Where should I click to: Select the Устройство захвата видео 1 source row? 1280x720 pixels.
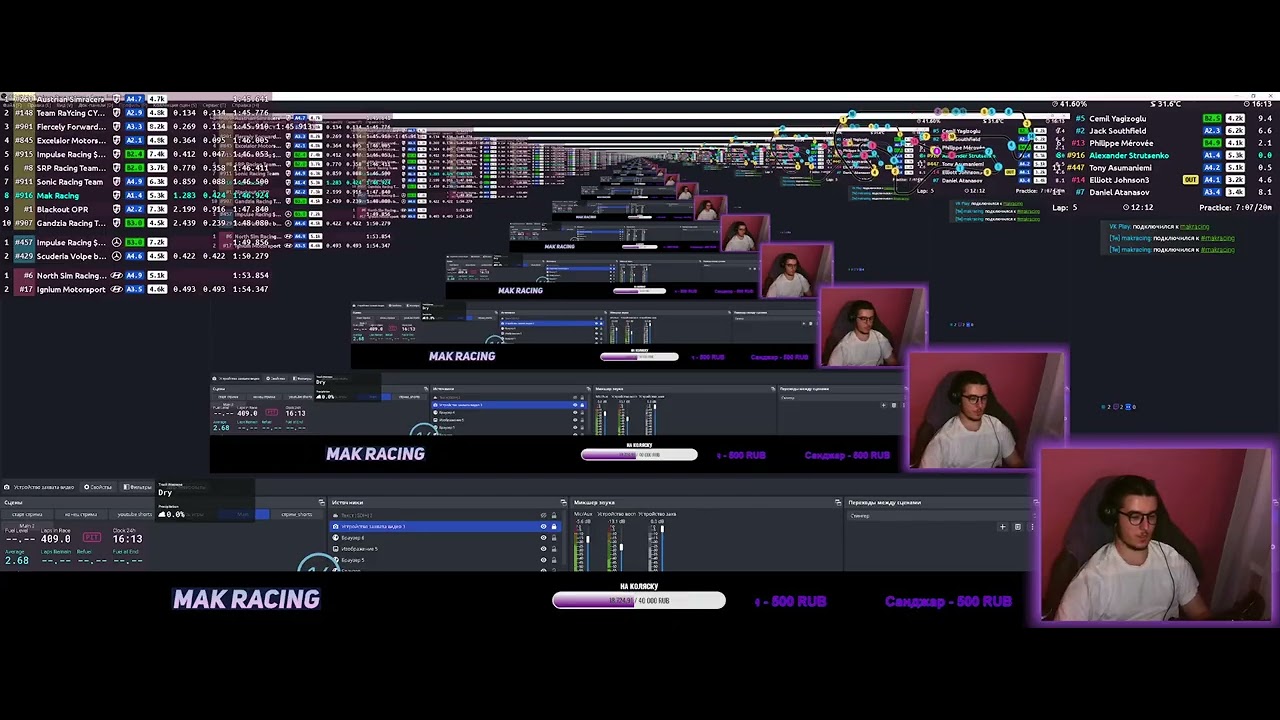coord(444,526)
